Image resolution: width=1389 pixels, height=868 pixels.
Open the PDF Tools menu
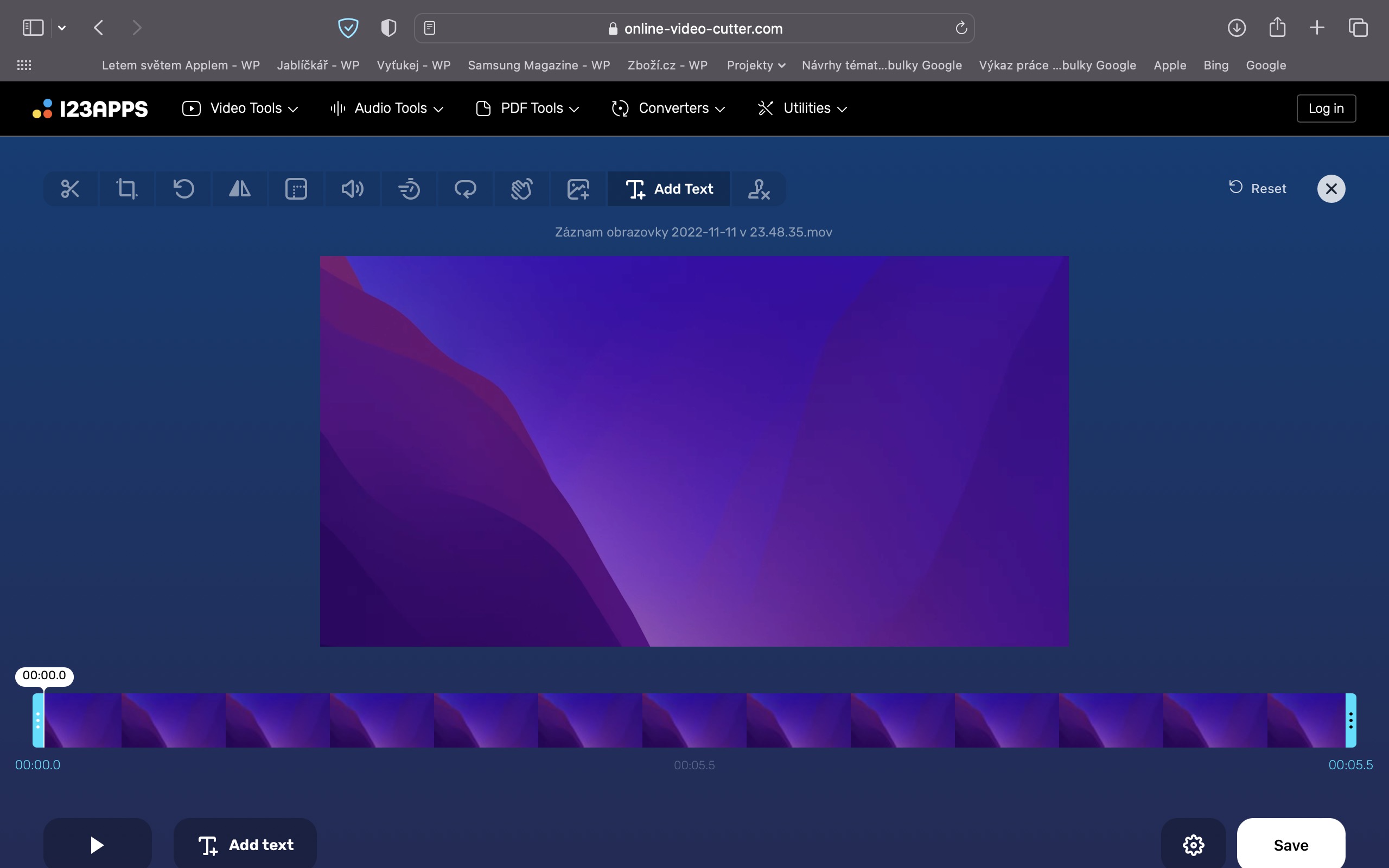[527, 108]
